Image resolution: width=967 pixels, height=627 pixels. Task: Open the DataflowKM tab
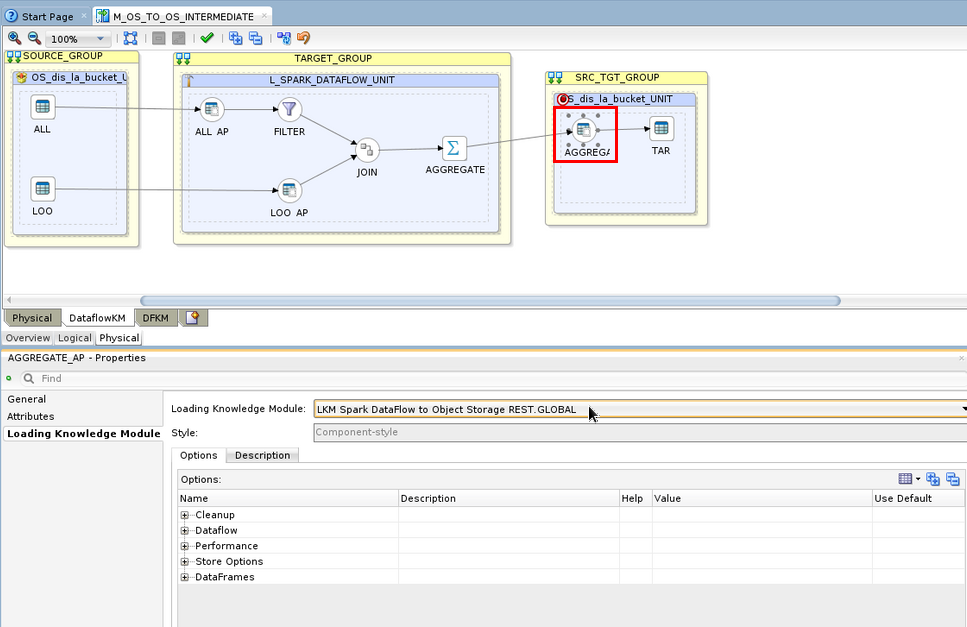(97, 318)
